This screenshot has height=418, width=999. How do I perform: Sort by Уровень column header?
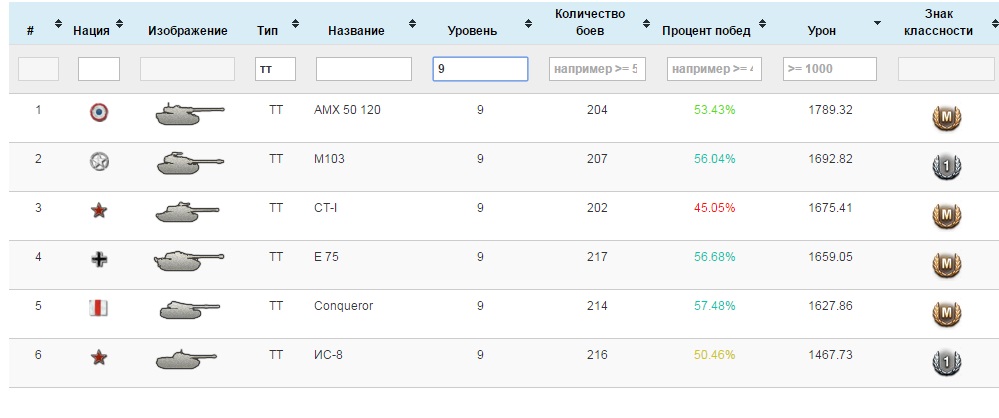[472, 31]
